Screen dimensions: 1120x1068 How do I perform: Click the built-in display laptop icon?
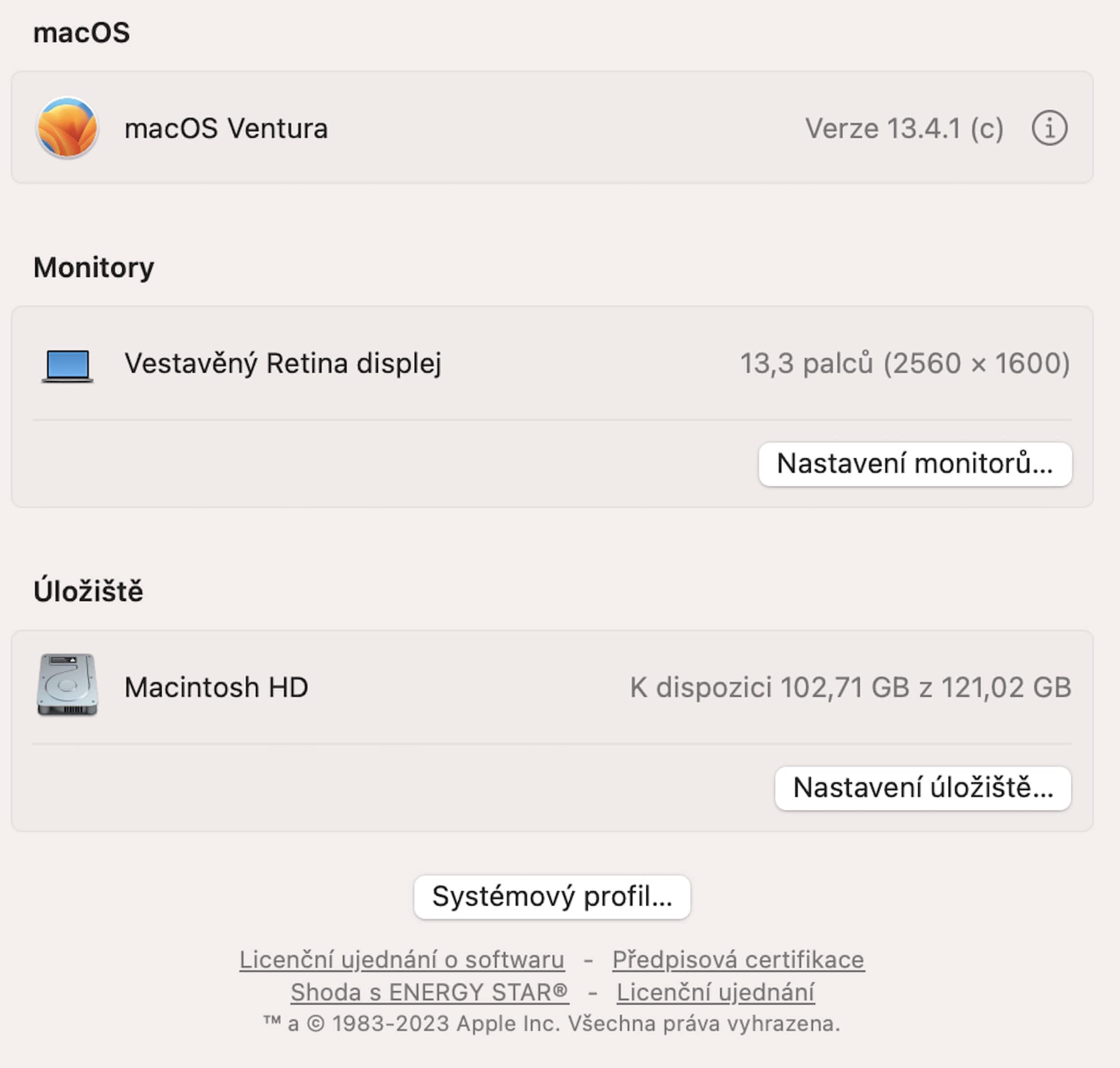[x=67, y=365]
